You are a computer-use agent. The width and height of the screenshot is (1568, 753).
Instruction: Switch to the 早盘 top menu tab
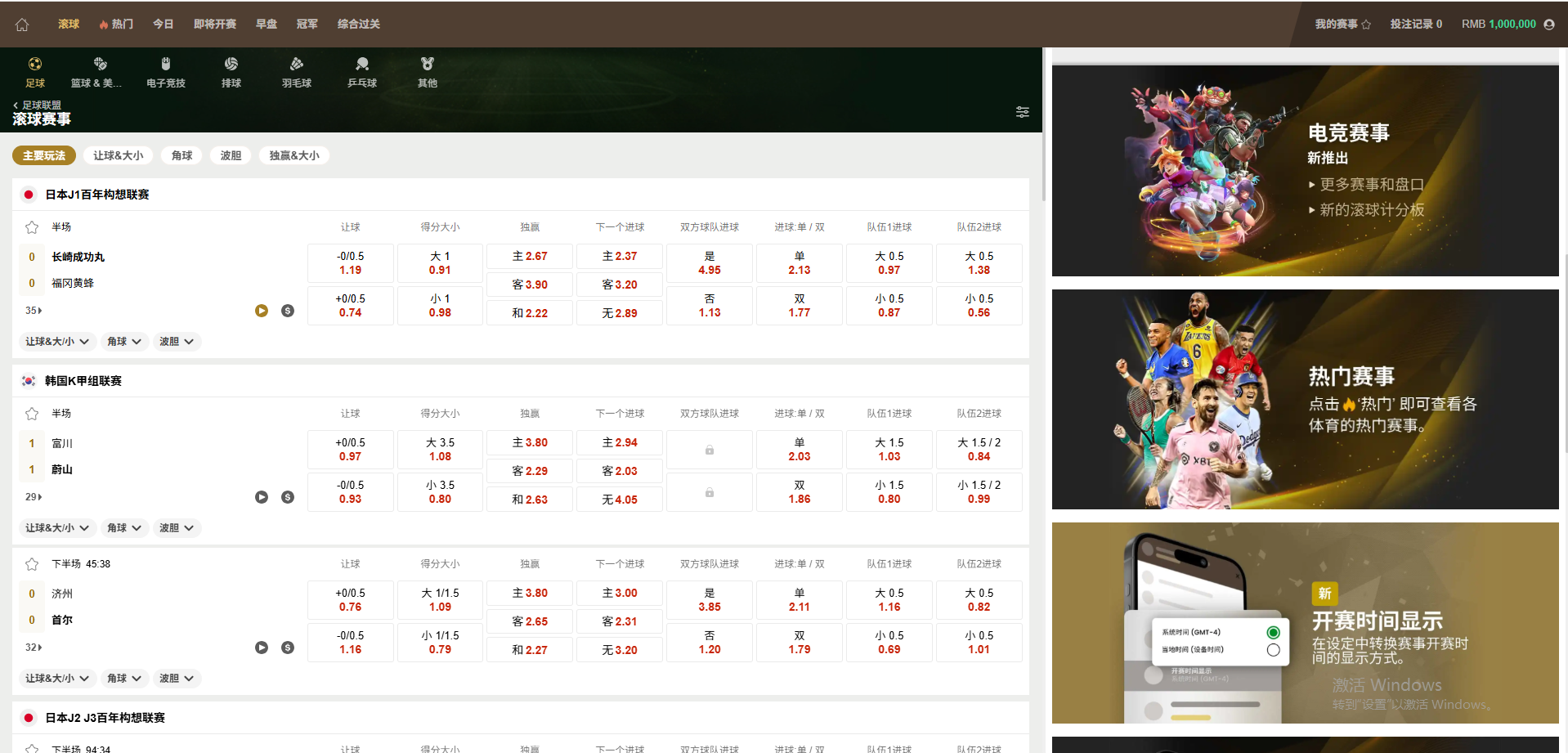pyautogui.click(x=267, y=25)
